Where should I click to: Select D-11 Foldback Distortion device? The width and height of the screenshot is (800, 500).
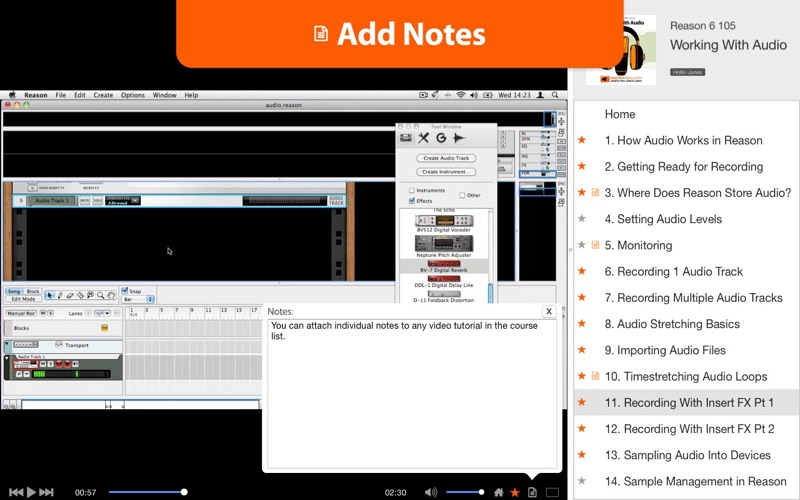coord(444,297)
